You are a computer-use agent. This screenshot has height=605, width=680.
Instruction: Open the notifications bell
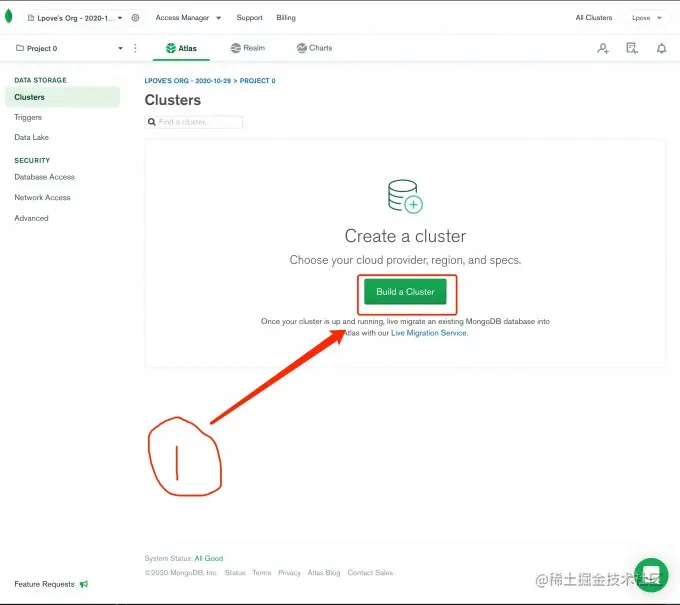(661, 48)
